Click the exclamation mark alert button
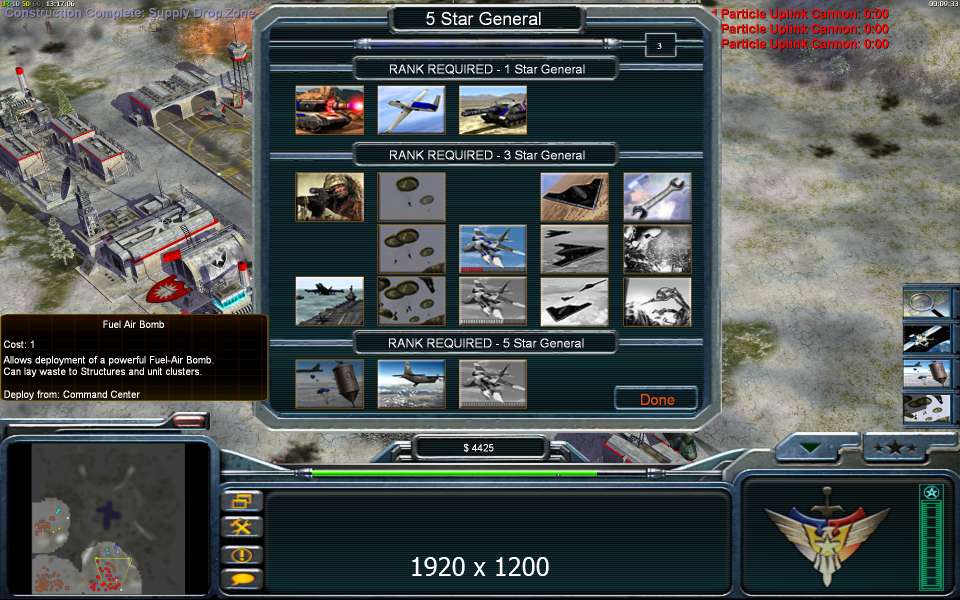The width and height of the screenshot is (960, 600). click(x=241, y=555)
